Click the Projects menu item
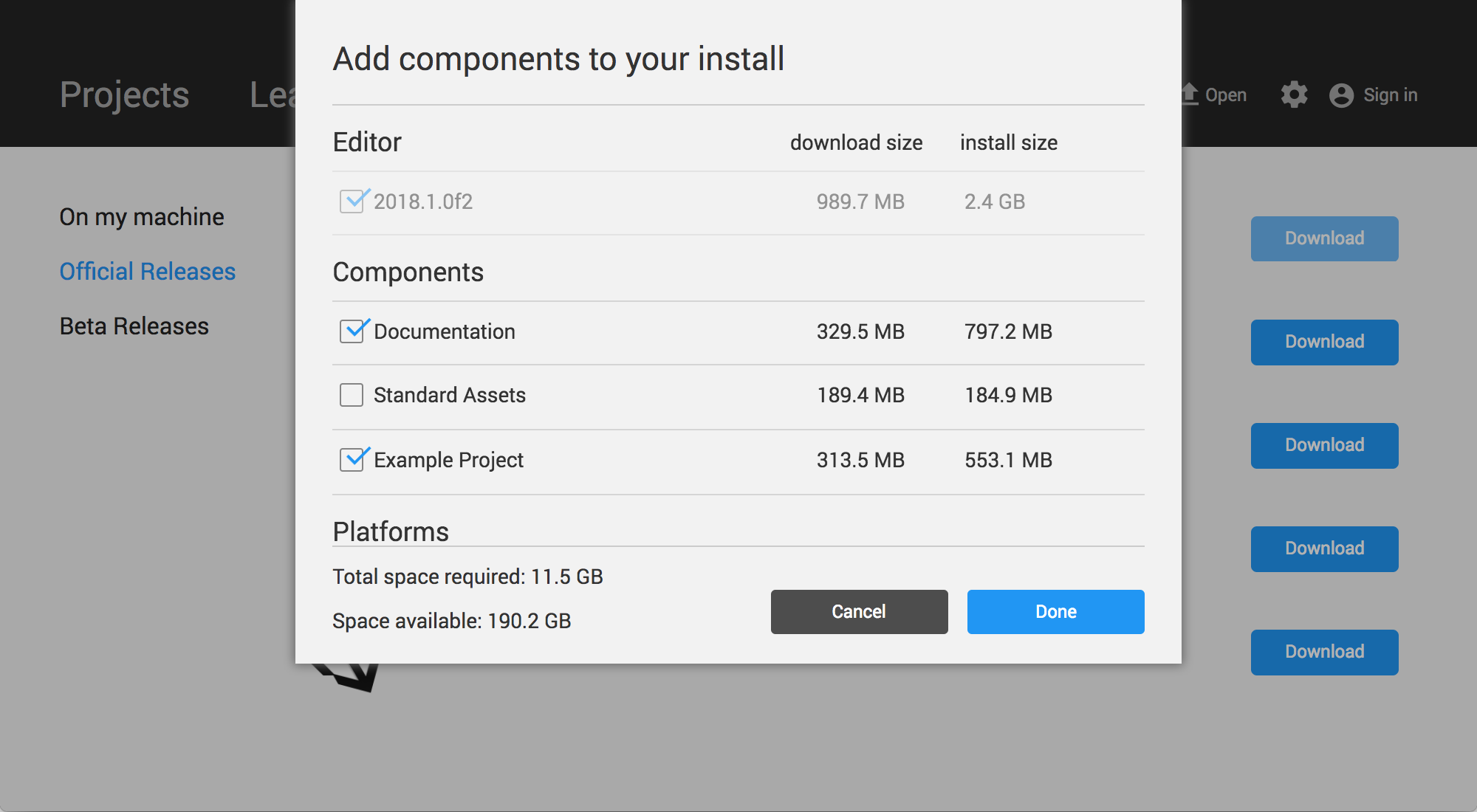Viewport: 1477px width, 812px height. pos(123,94)
